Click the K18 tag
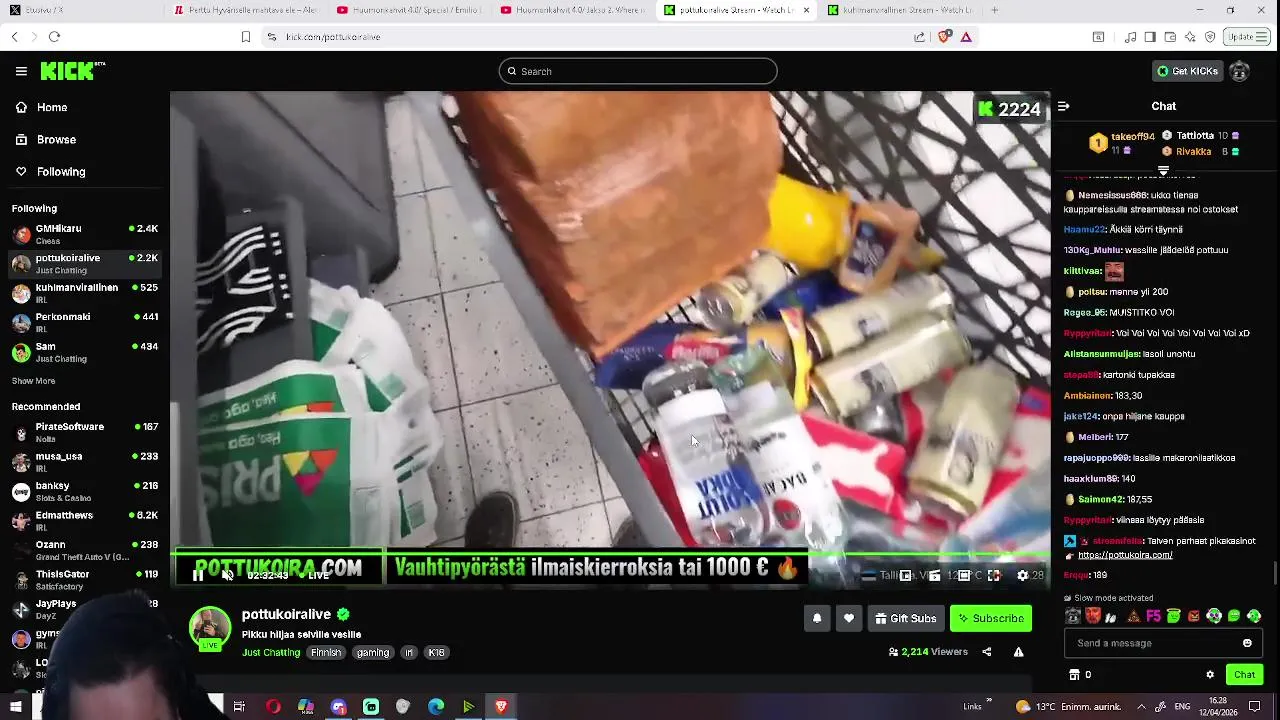 click(436, 652)
